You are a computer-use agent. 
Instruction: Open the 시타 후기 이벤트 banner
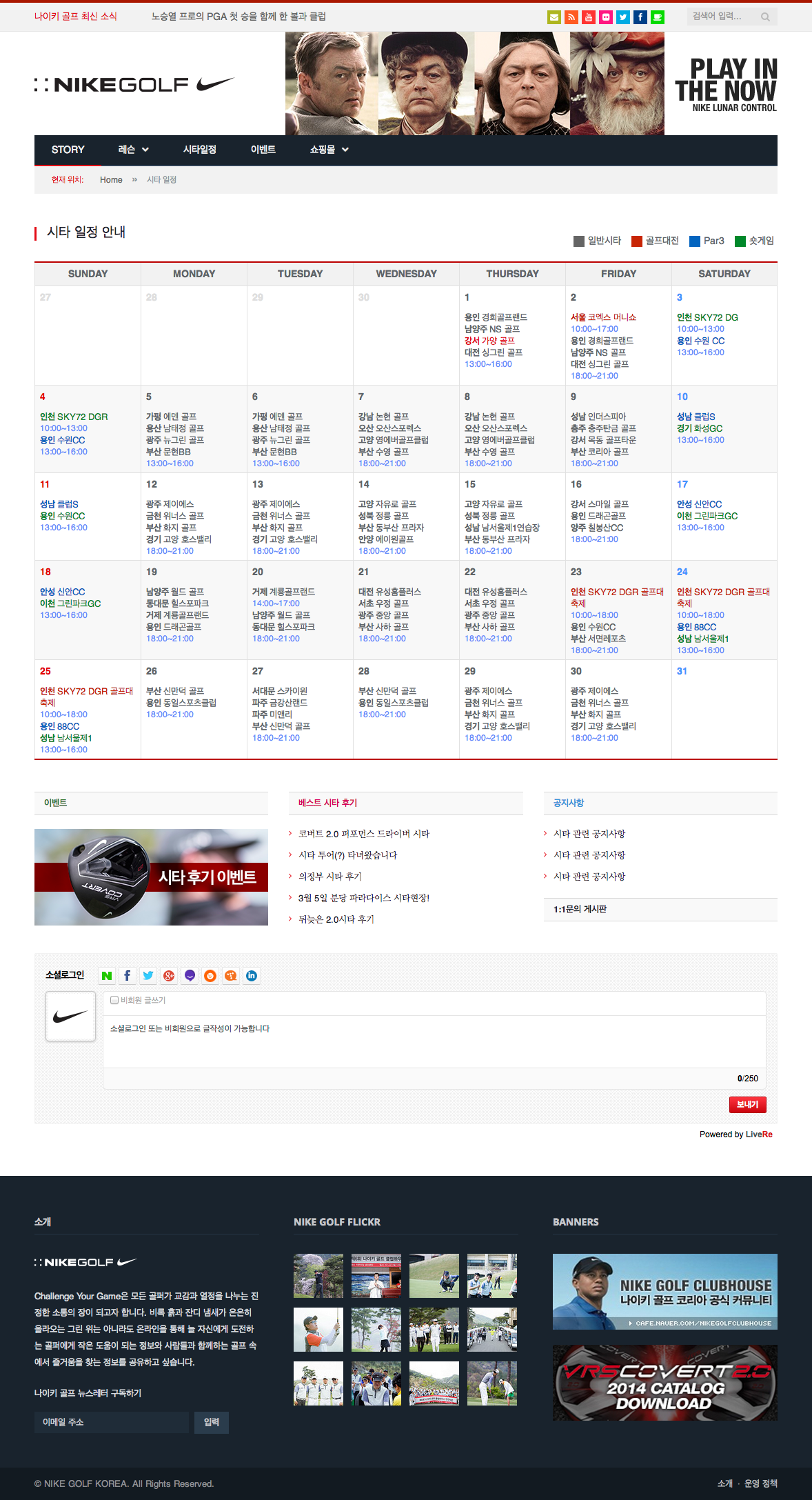[x=151, y=877]
